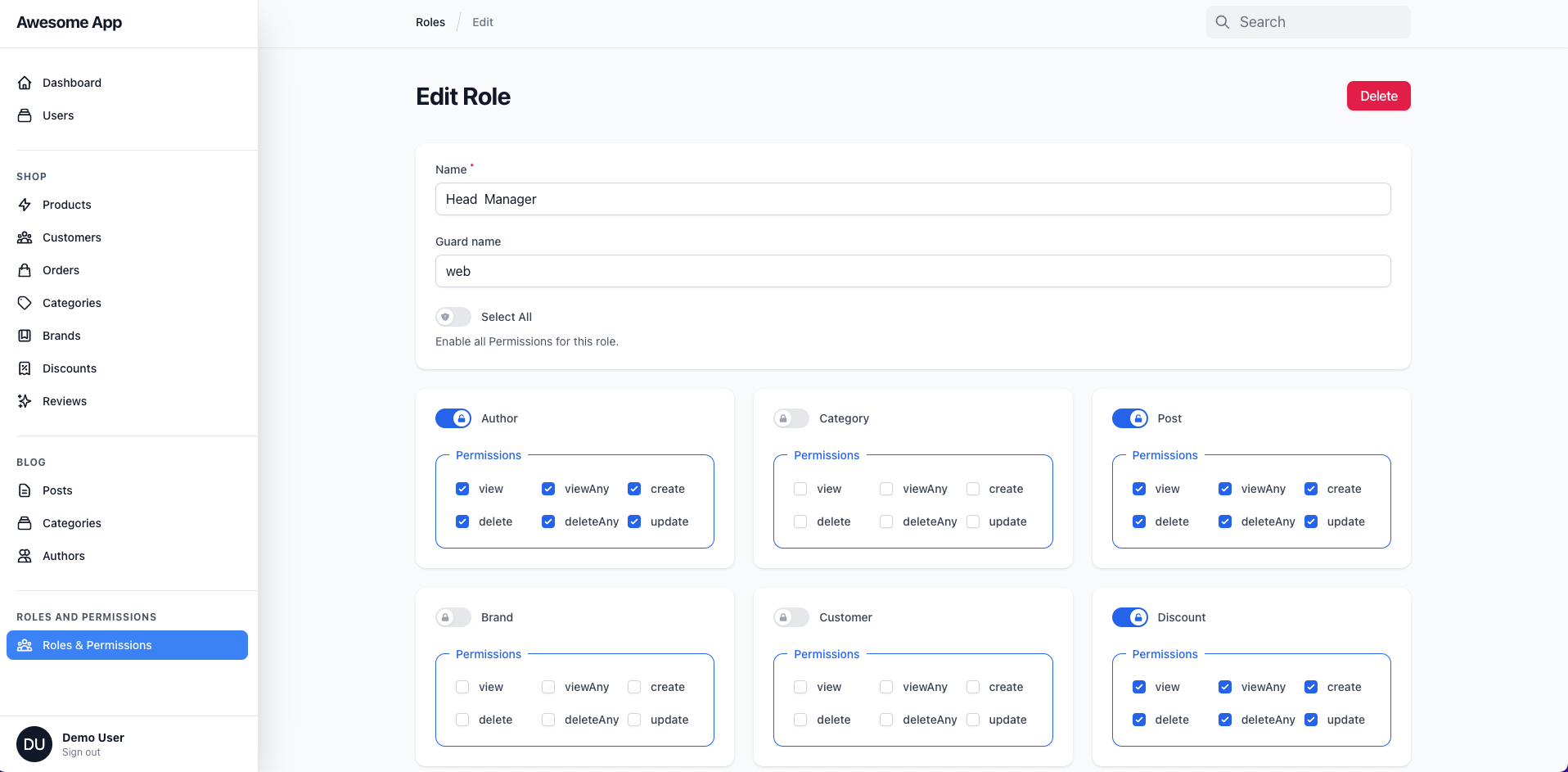Click the Discounts icon

[x=25, y=368]
